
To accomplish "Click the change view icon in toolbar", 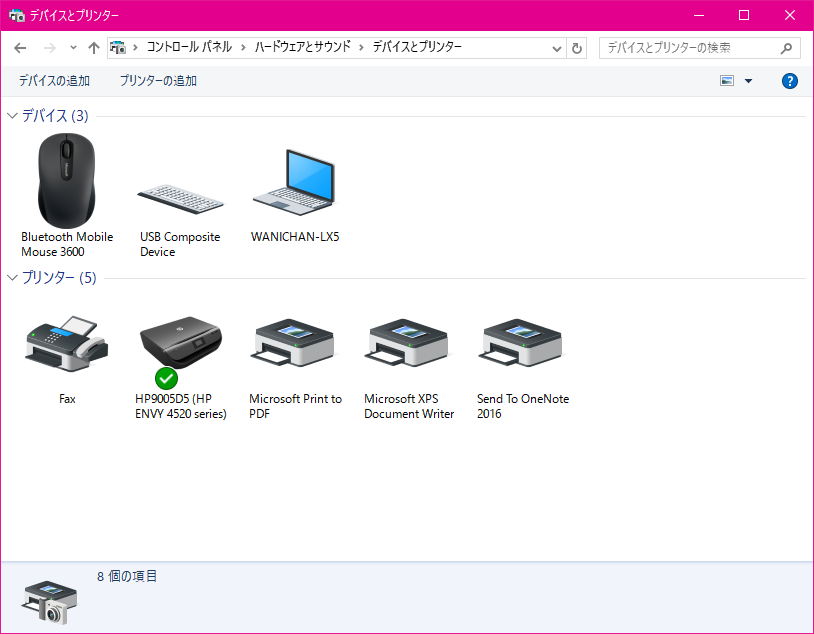I will pos(727,80).
